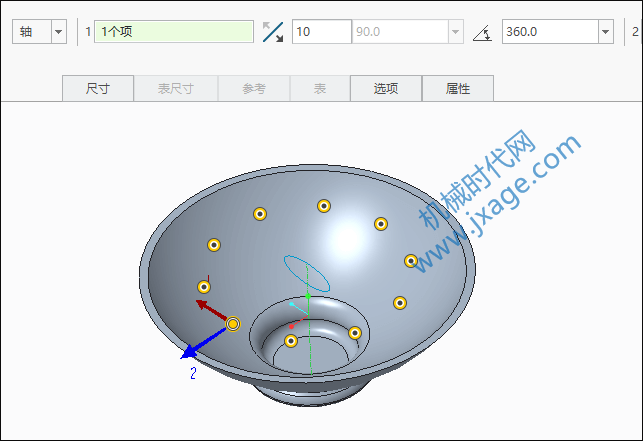The height and width of the screenshot is (441, 643).
Task: Open the 尺寸 tab
Action: [98, 88]
